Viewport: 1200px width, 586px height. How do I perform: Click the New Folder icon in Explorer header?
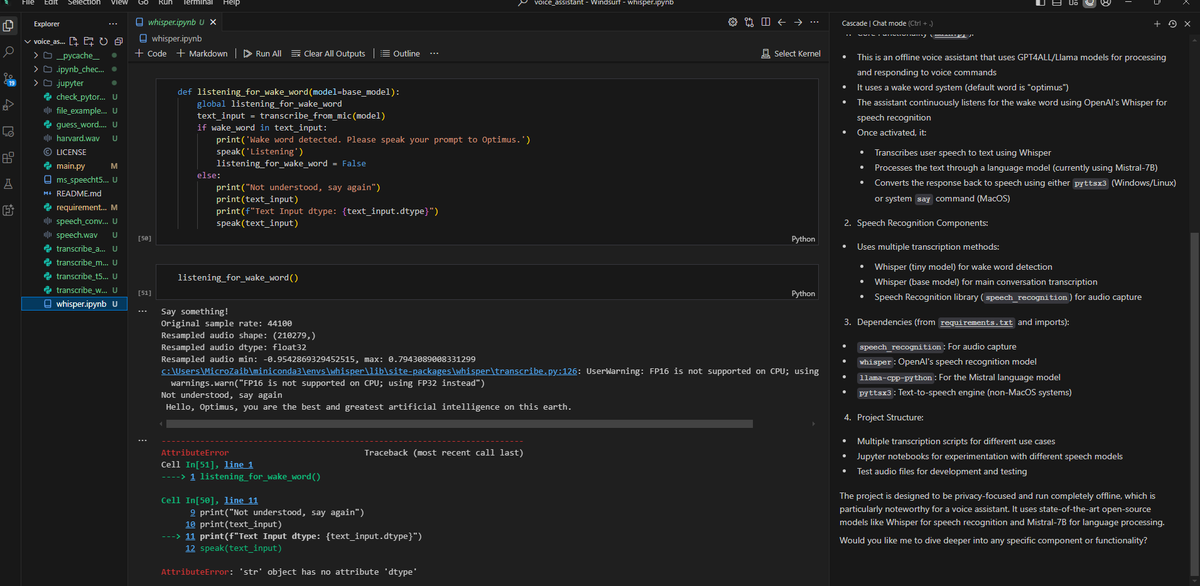[87, 41]
